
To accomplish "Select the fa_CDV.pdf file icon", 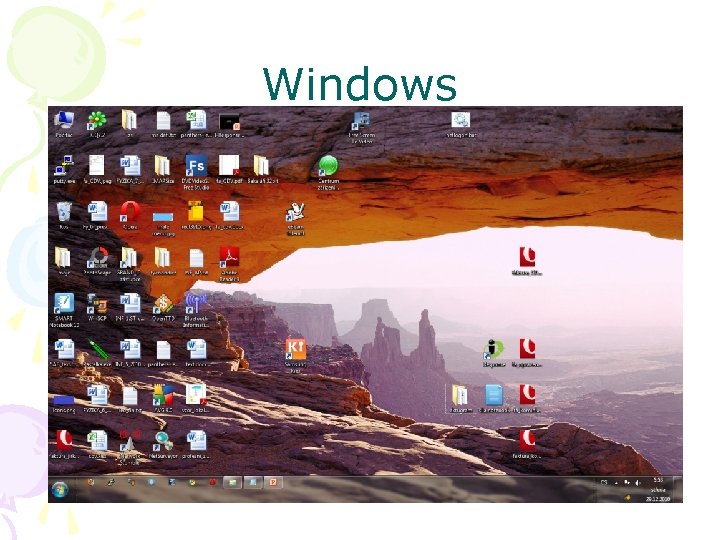I will tap(229, 169).
